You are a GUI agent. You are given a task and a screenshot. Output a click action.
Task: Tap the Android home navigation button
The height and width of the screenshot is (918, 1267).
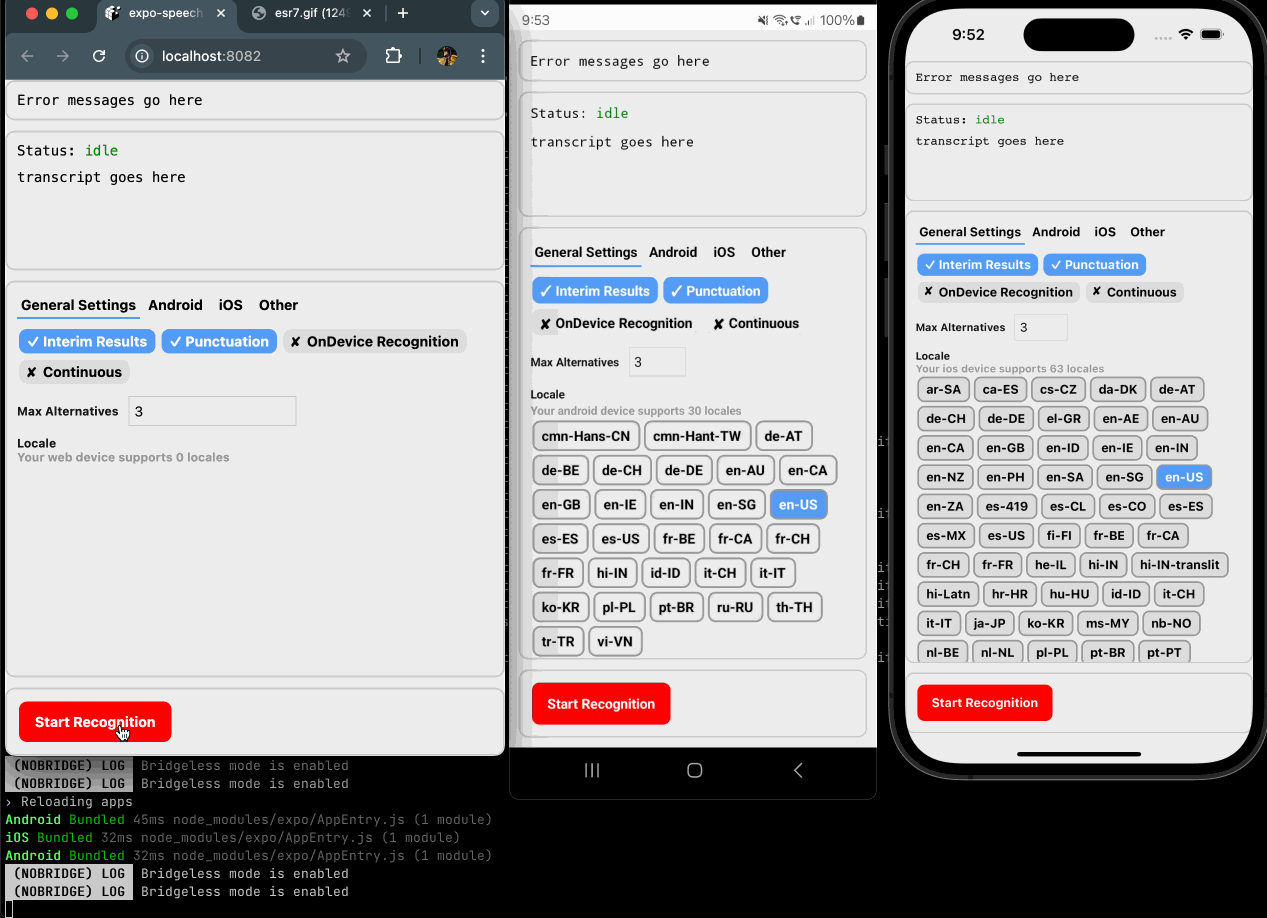(694, 770)
